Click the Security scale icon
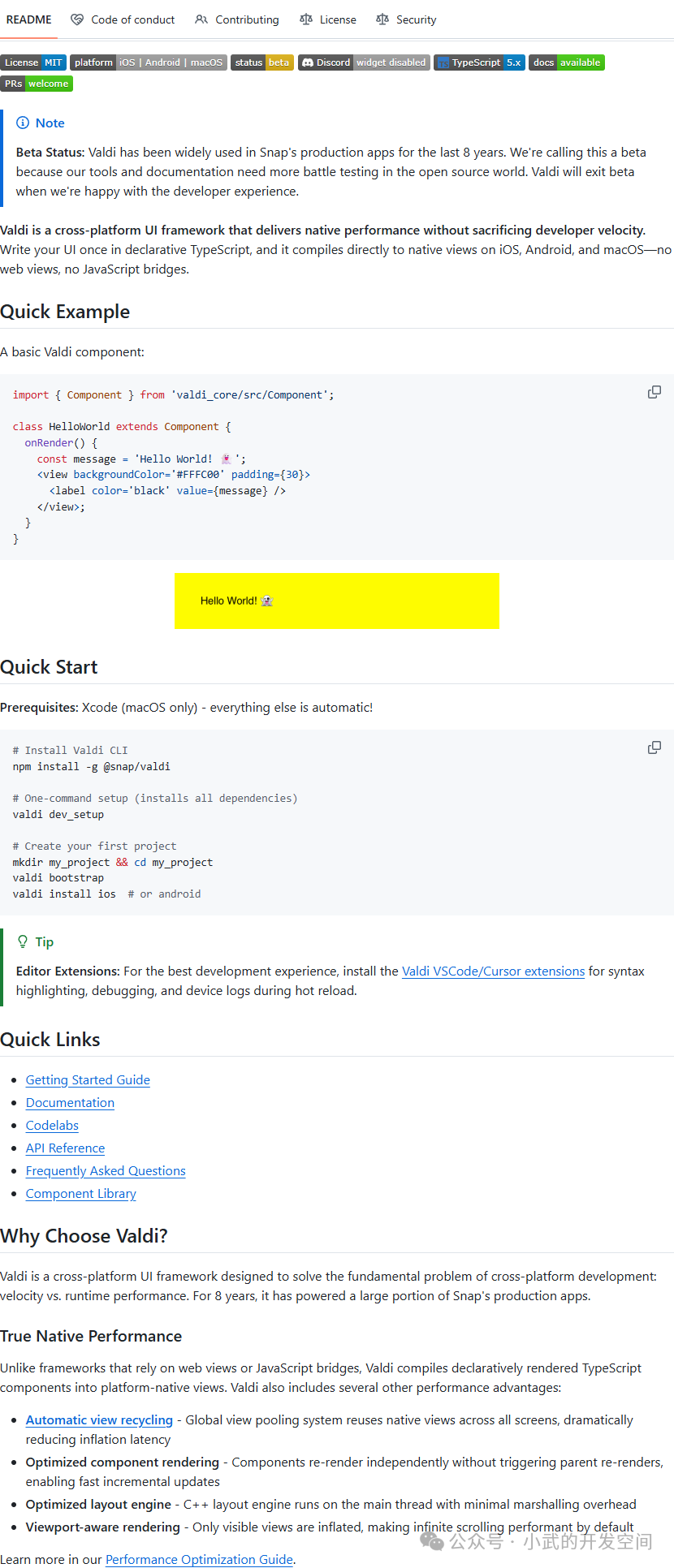 (382, 19)
